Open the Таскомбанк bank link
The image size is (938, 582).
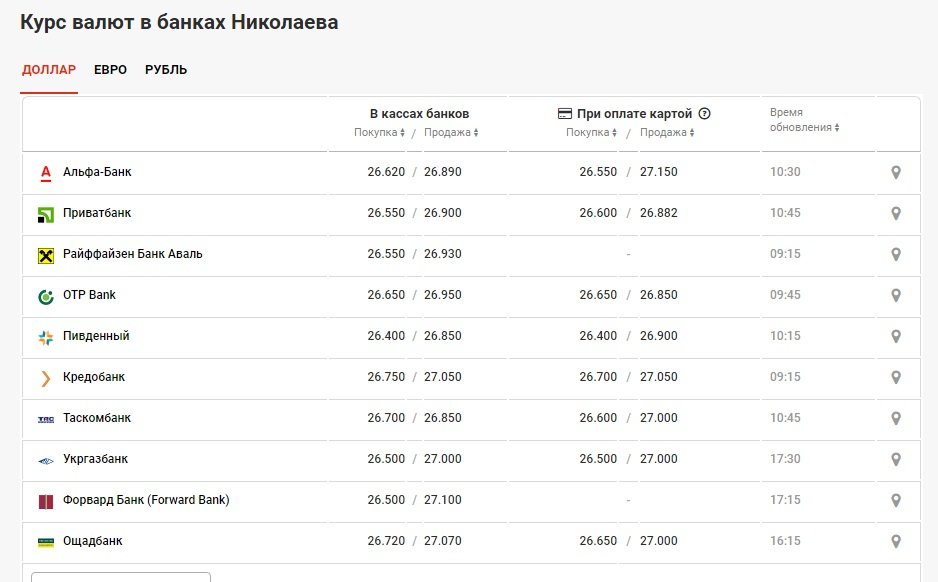pyautogui.click(x=96, y=418)
